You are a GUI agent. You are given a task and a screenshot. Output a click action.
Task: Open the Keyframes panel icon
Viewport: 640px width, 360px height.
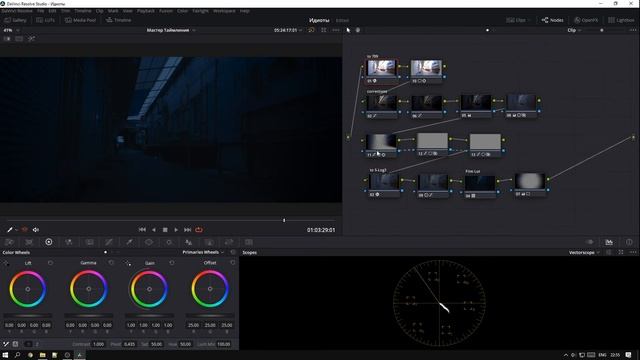[589, 242]
